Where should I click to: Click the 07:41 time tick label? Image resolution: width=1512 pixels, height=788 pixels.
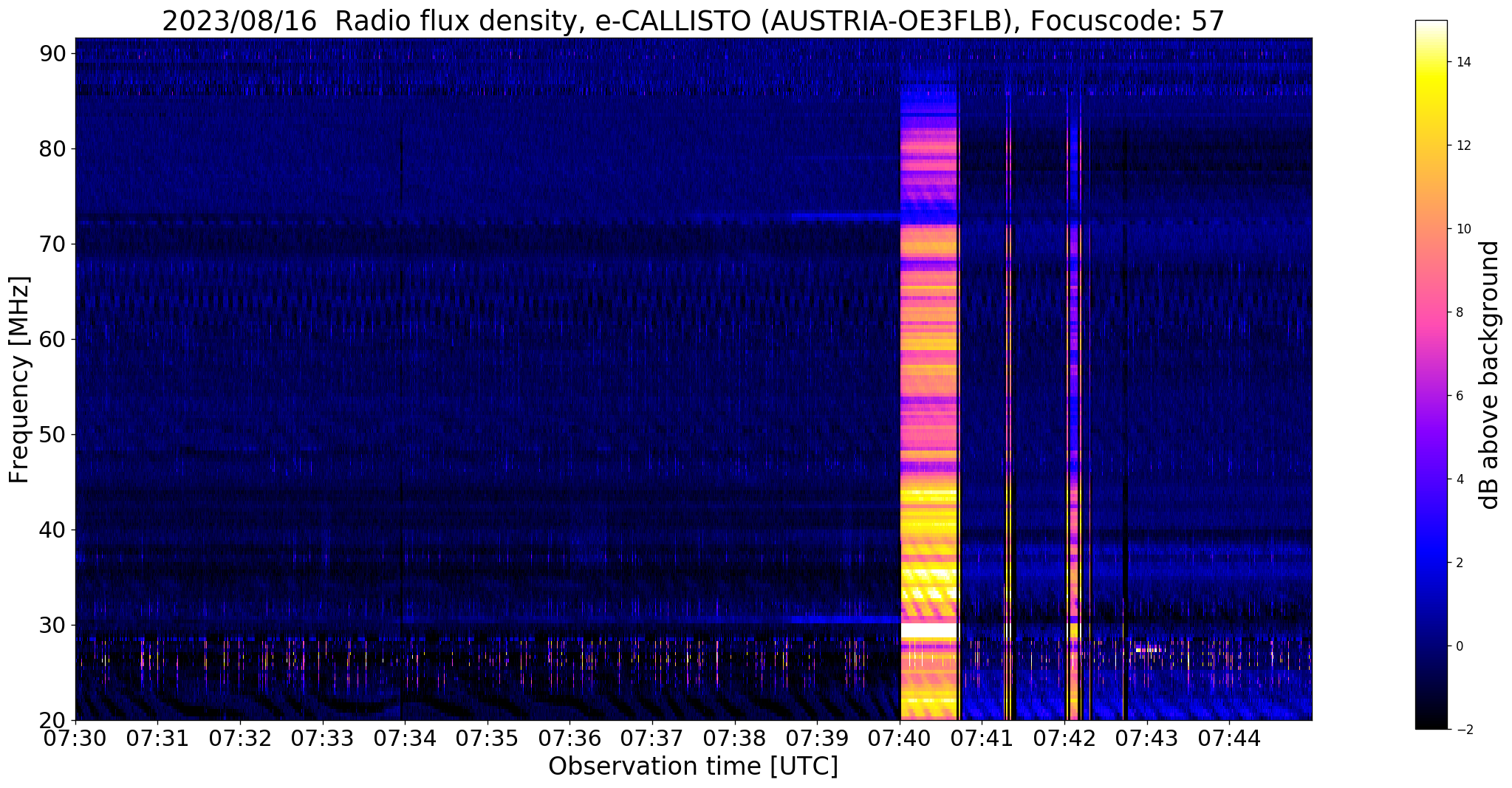[982, 738]
